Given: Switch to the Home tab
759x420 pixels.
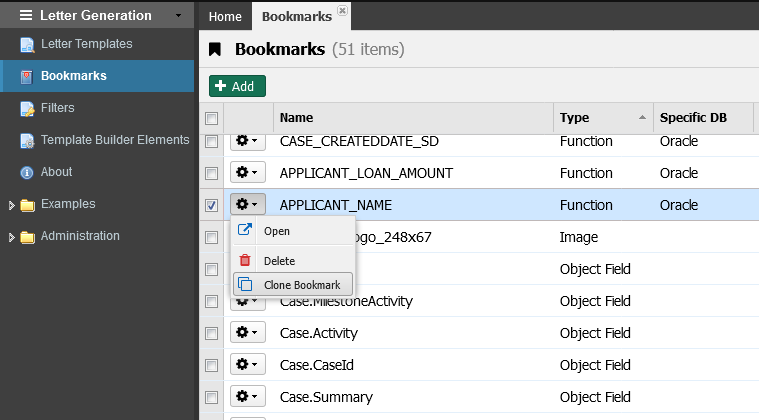Looking at the screenshot, I should pyautogui.click(x=224, y=16).
